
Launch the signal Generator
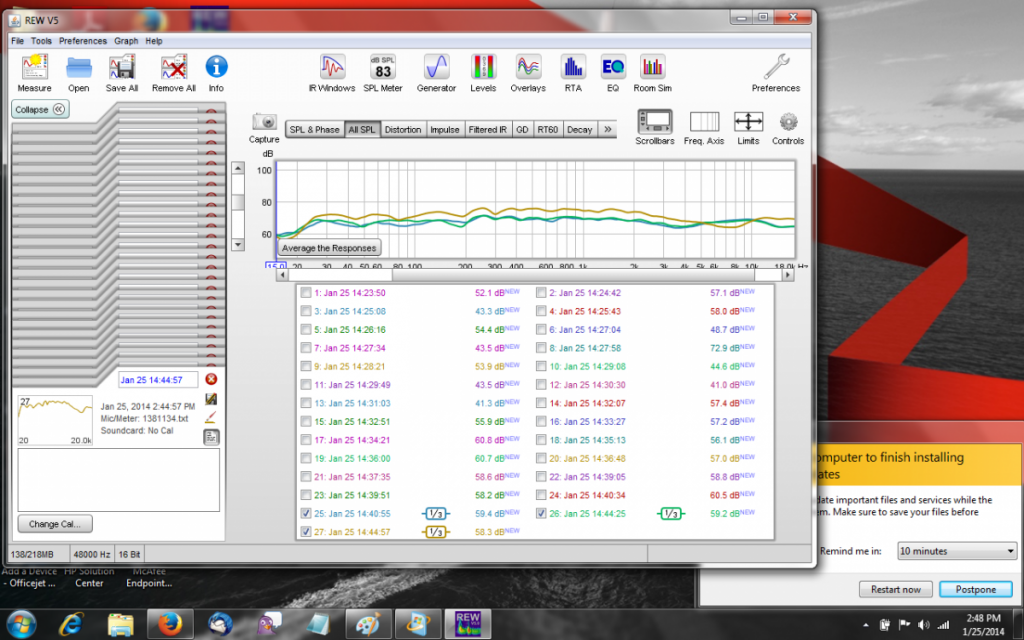[436, 67]
